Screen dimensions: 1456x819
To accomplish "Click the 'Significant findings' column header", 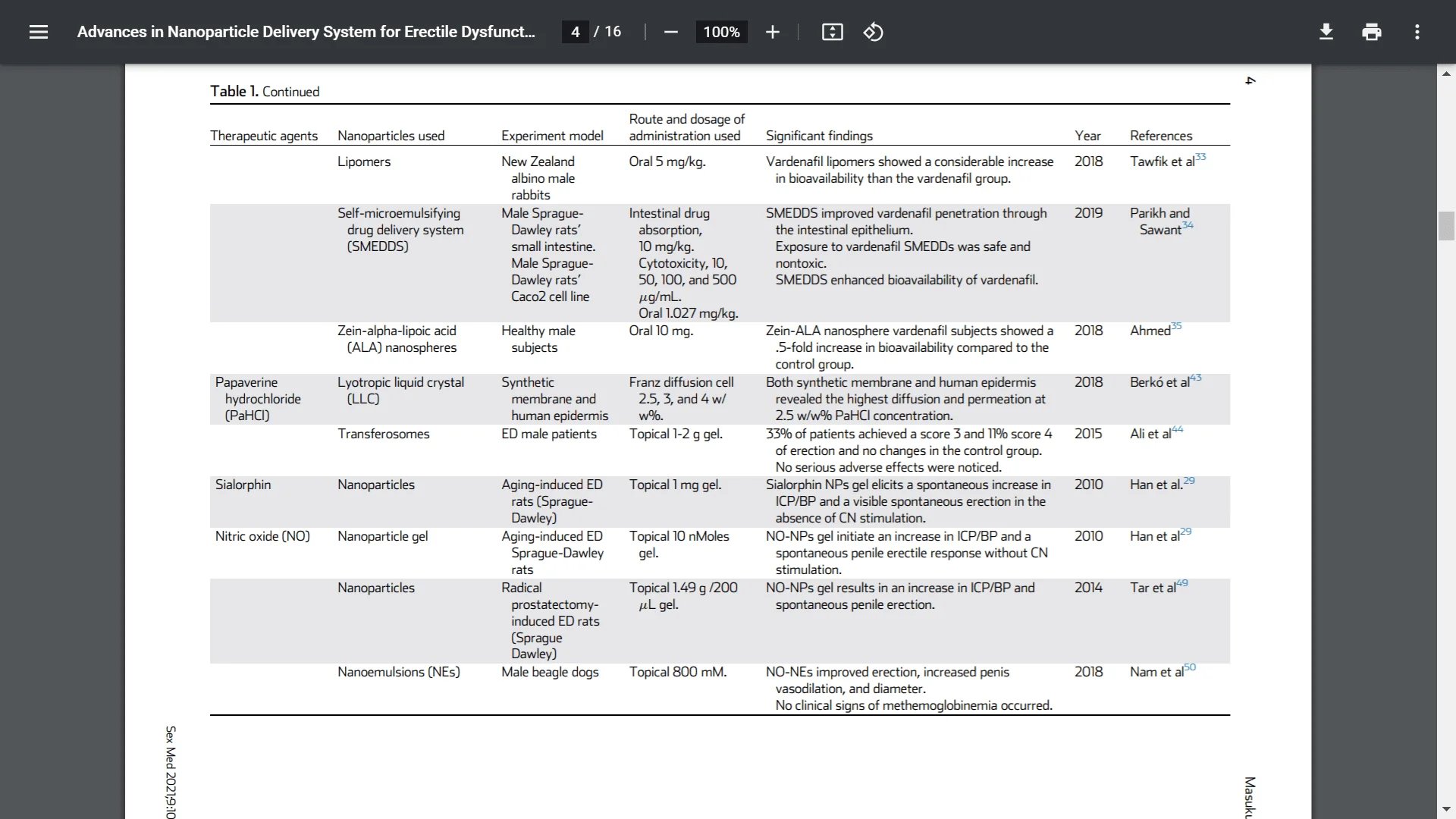I will tap(819, 136).
